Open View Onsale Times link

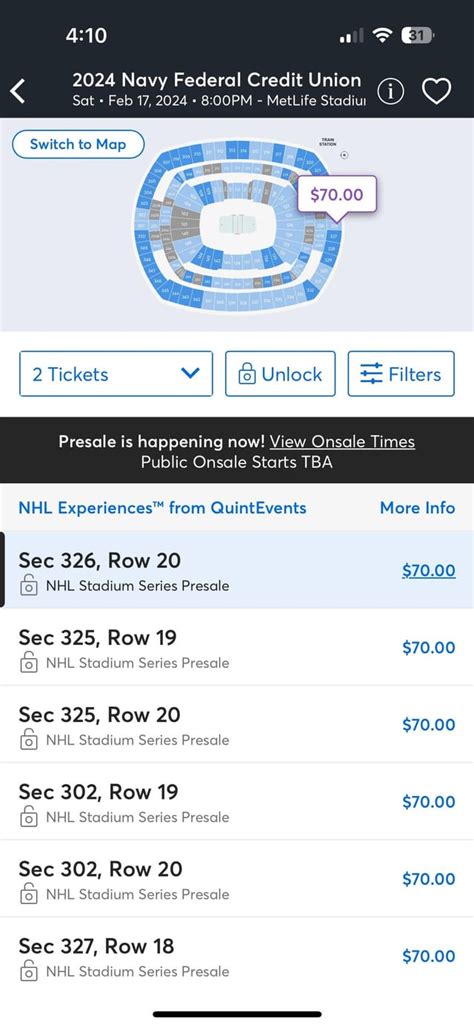click(342, 441)
